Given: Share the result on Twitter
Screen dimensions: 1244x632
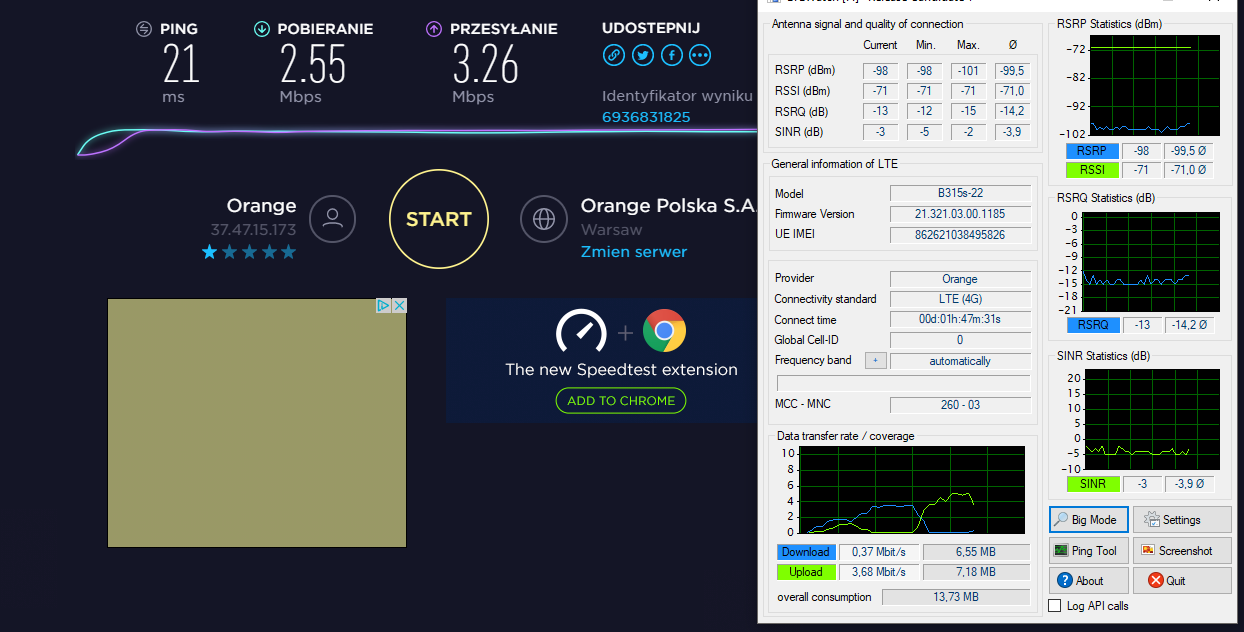Looking at the screenshot, I should pyautogui.click(x=643, y=55).
